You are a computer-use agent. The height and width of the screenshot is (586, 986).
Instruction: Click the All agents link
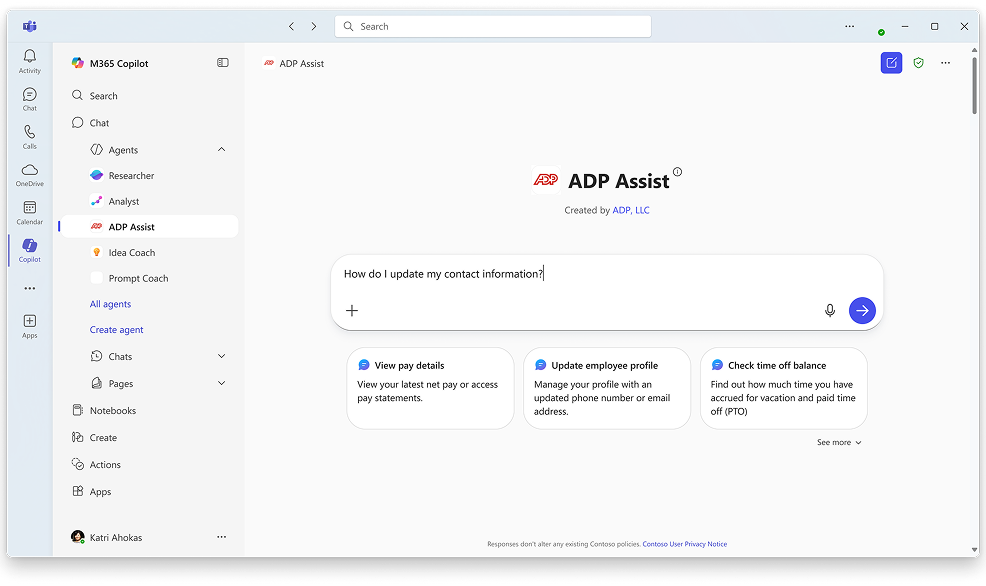coord(110,304)
